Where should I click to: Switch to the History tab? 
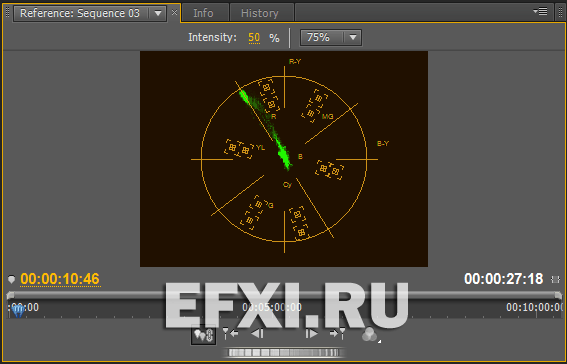click(260, 13)
